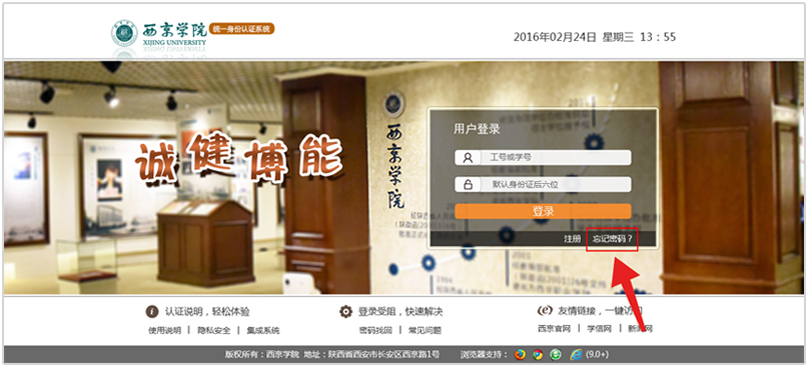Screen dimensions: 807x365
Task: Open the 注册 registration link
Action: (x=572, y=239)
